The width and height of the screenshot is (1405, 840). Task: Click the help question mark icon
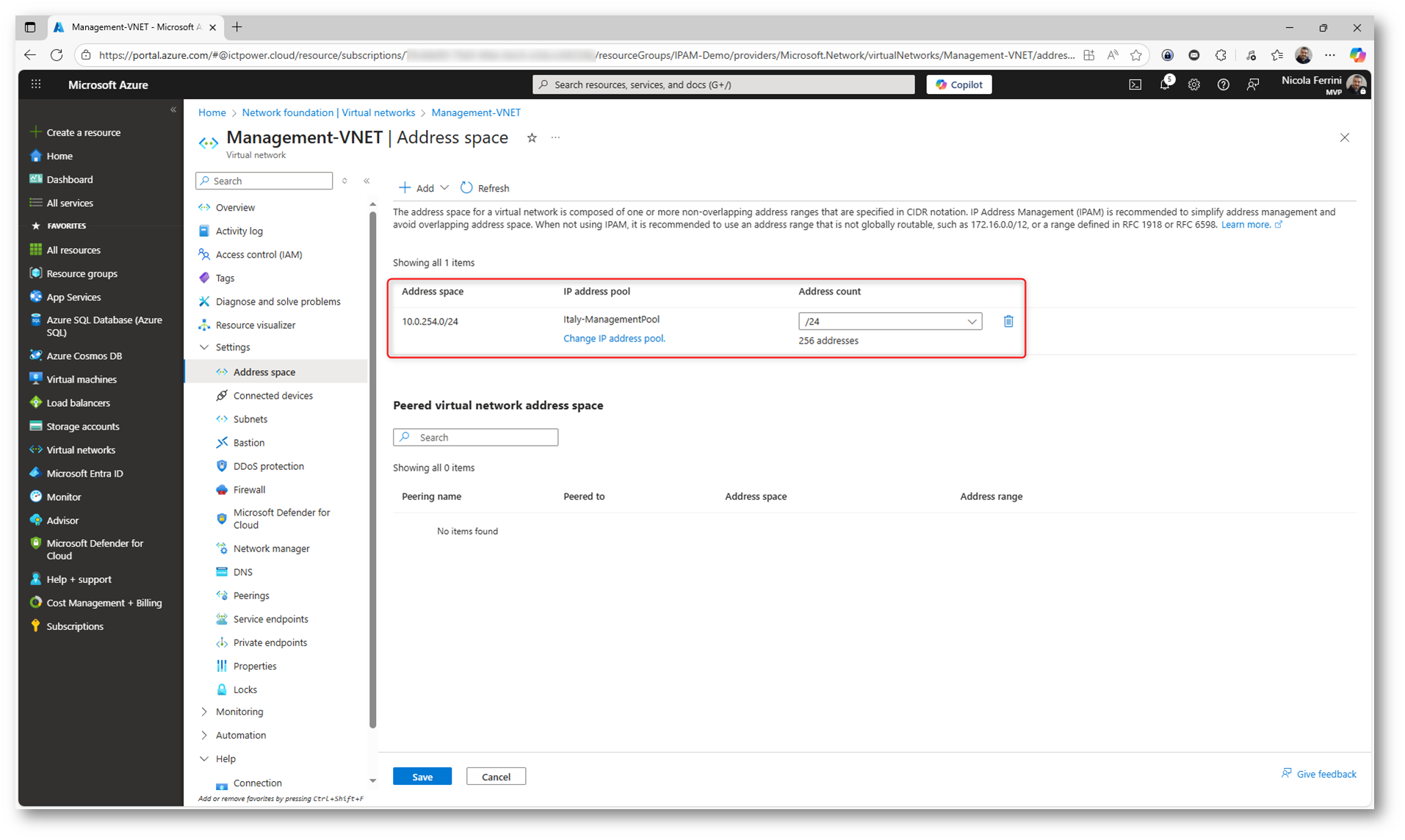pyautogui.click(x=1223, y=85)
